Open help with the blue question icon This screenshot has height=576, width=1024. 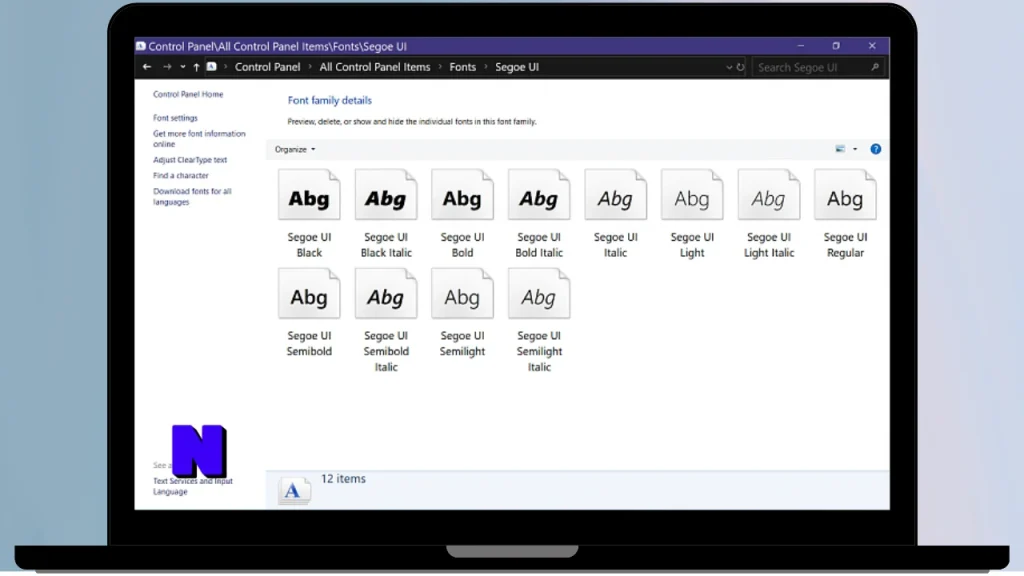coord(876,149)
